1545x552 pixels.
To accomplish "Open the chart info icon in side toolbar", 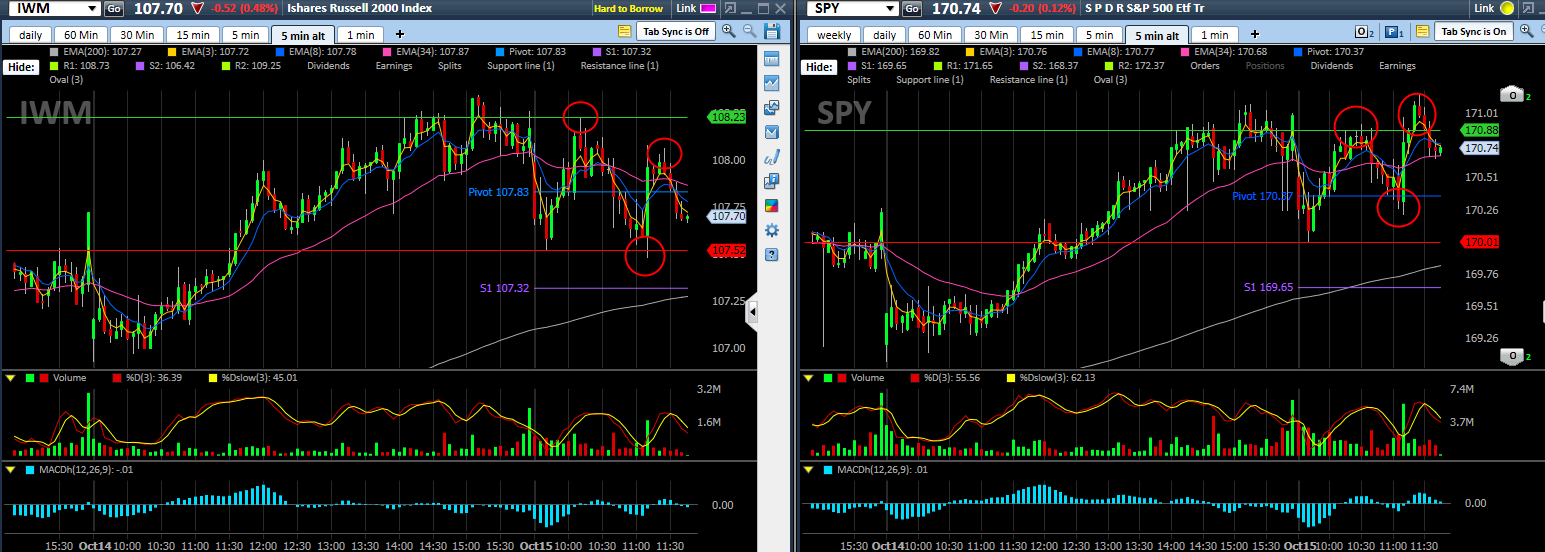I will click(771, 181).
